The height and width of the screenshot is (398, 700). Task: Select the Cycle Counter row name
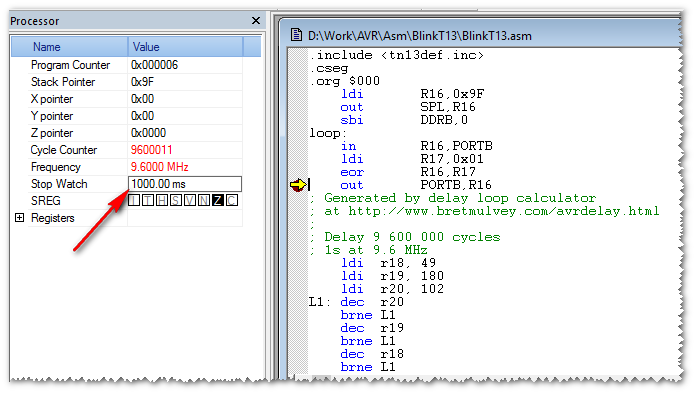click(x=64, y=150)
